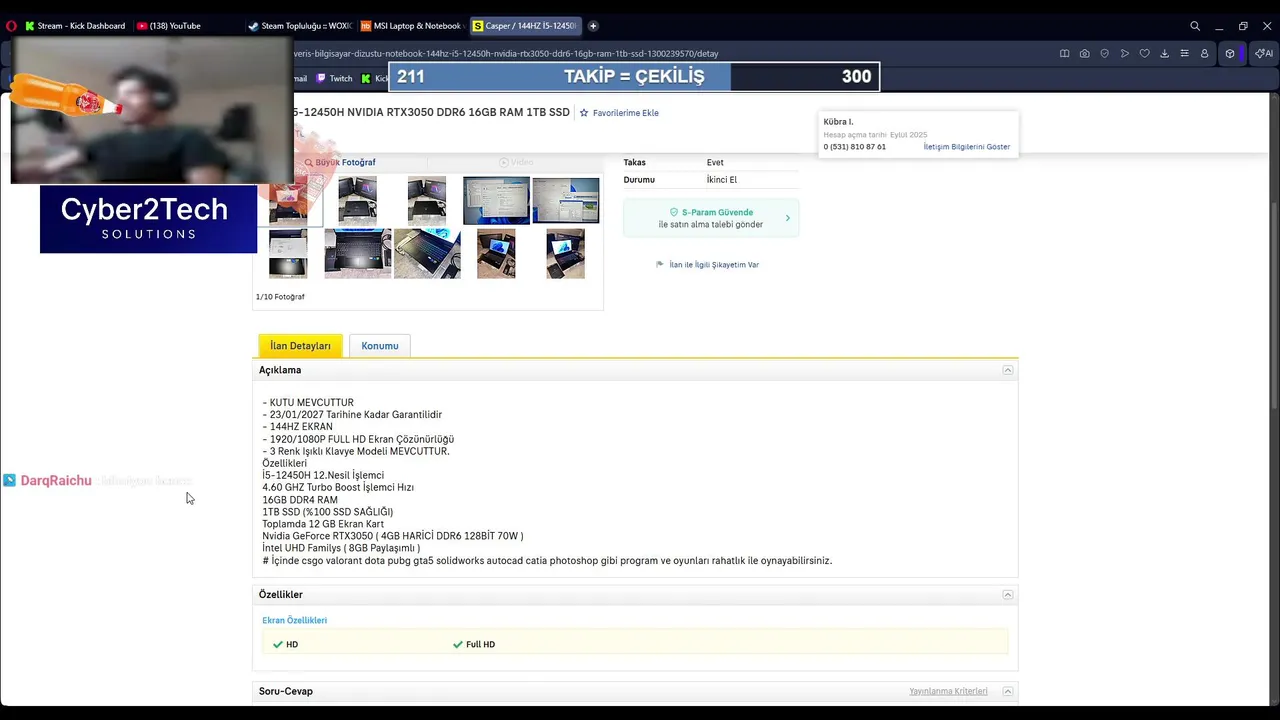This screenshot has height=720, width=1280.
Task: Take a snapshot with the camera icon
Action: (1085, 53)
